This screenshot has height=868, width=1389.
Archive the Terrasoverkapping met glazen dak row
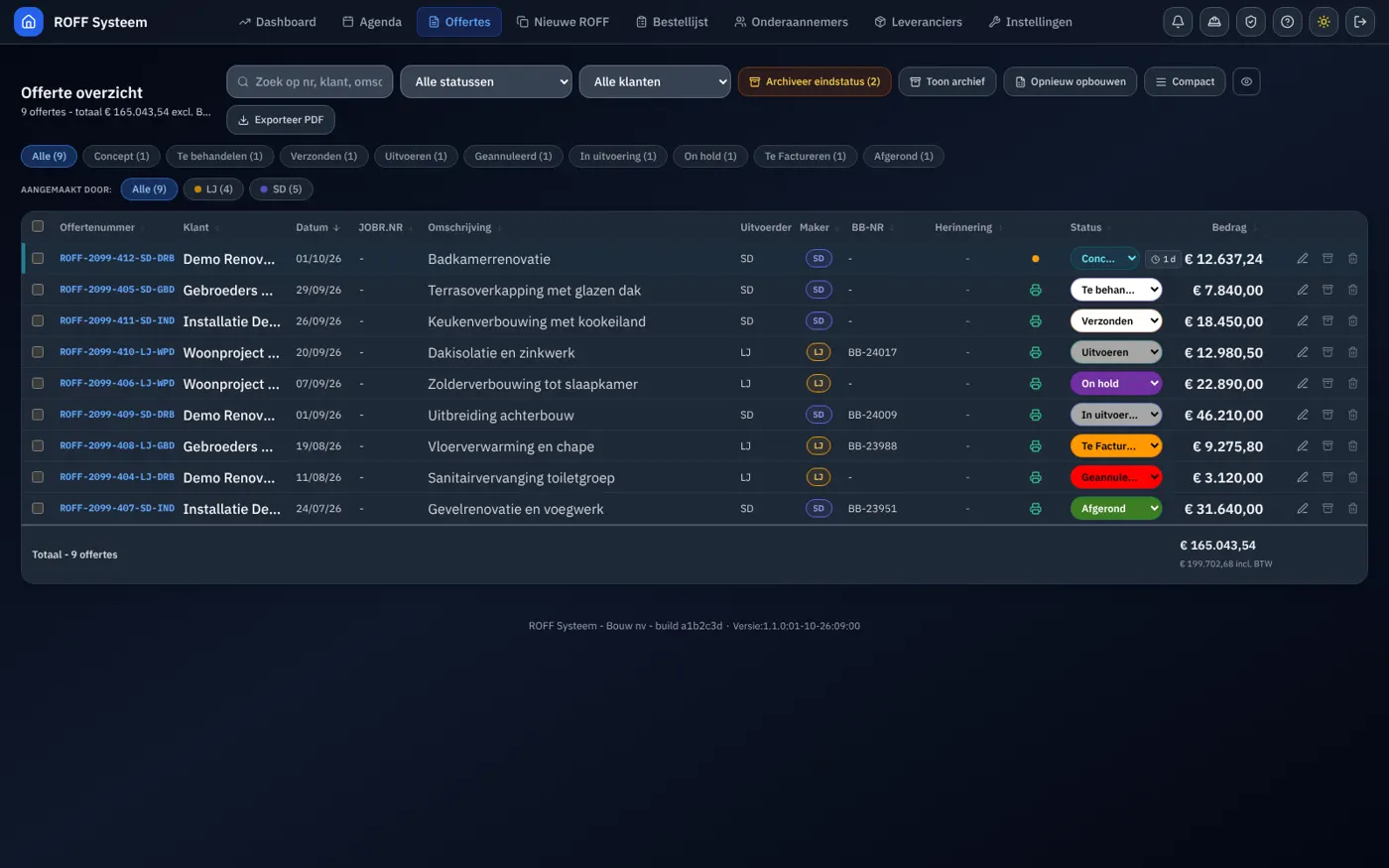tap(1327, 290)
